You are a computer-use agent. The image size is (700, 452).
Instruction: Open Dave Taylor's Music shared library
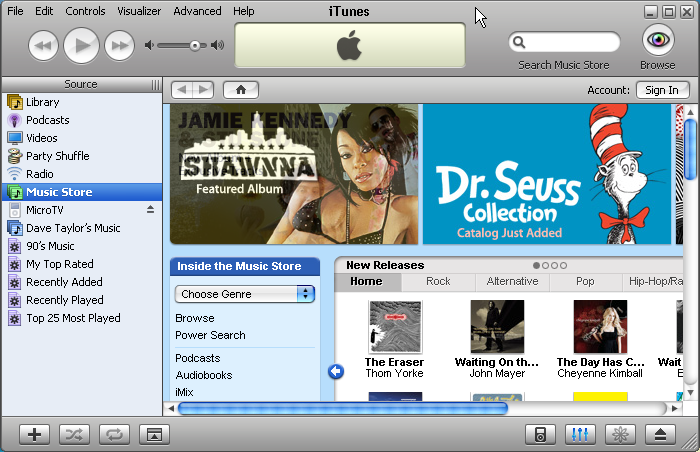pos(82,228)
